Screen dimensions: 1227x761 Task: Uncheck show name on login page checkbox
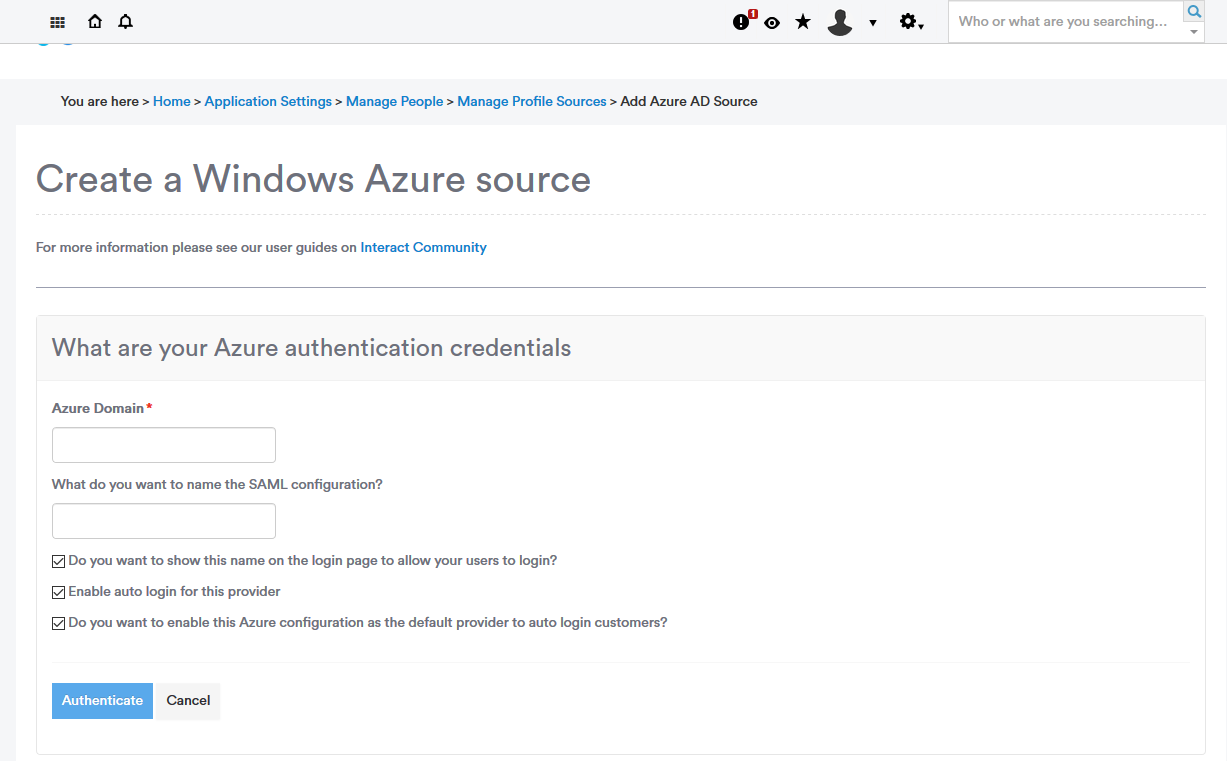[58, 561]
